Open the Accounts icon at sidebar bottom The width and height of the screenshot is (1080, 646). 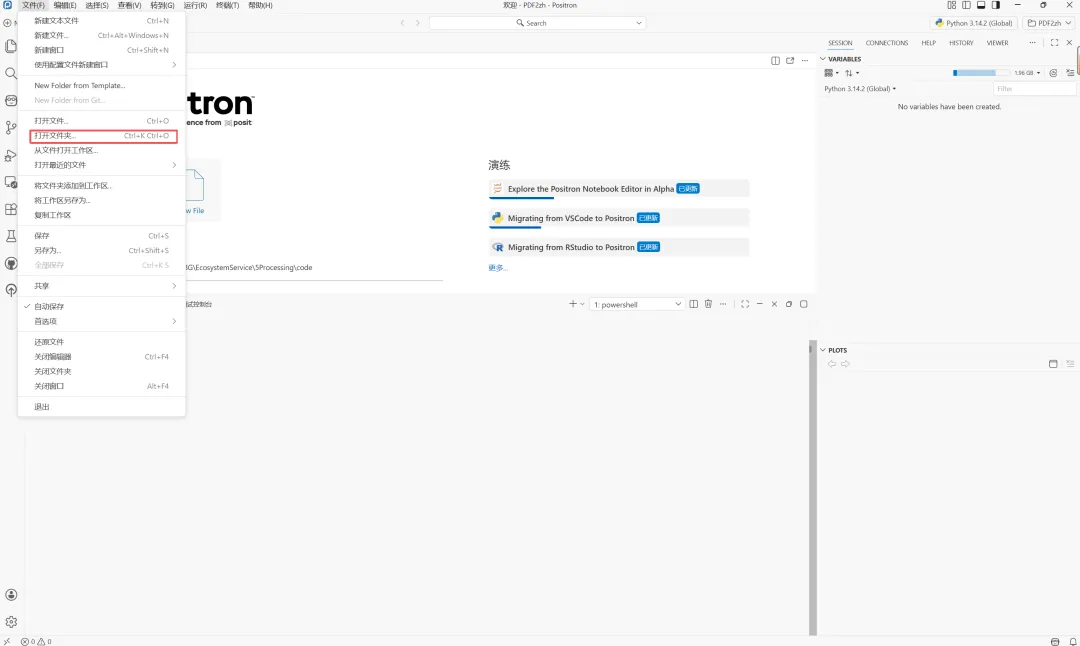click(x=11, y=594)
